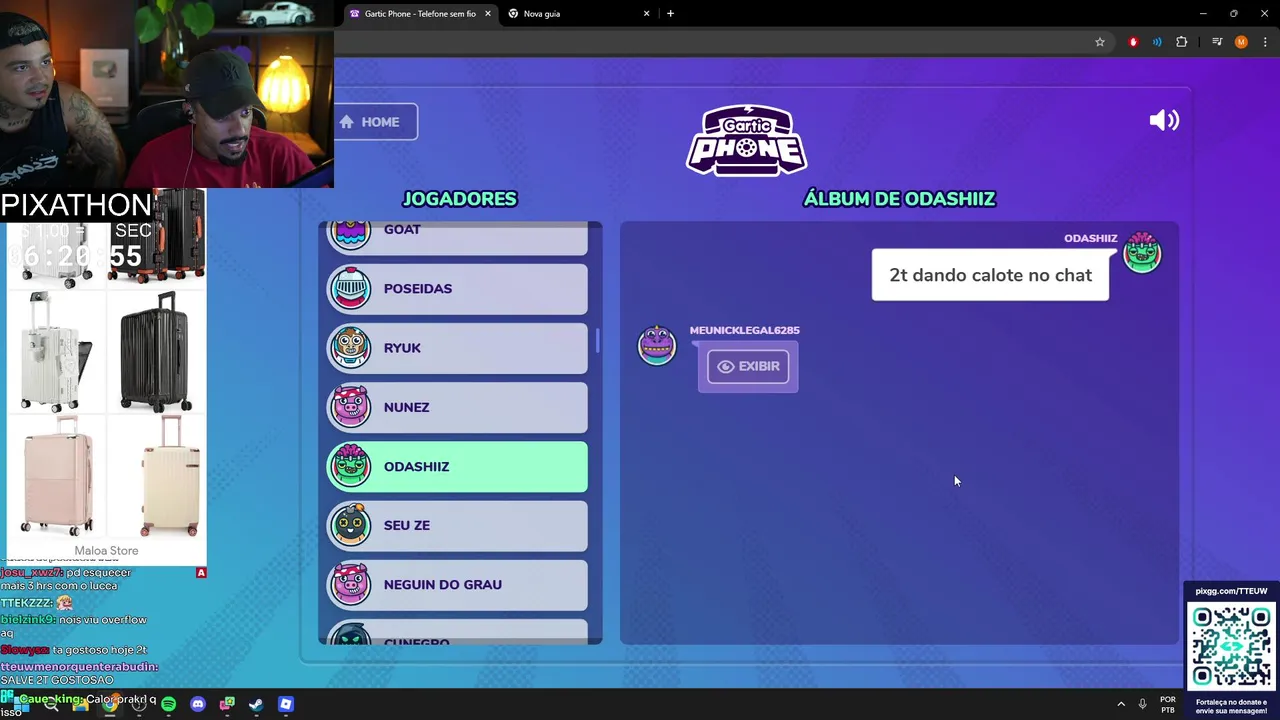Switch the POR PTB keyboard language
The width and height of the screenshot is (1280, 720).
point(1168,705)
